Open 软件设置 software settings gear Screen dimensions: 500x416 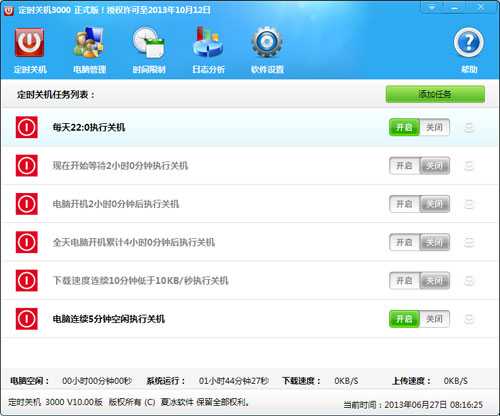(267, 51)
